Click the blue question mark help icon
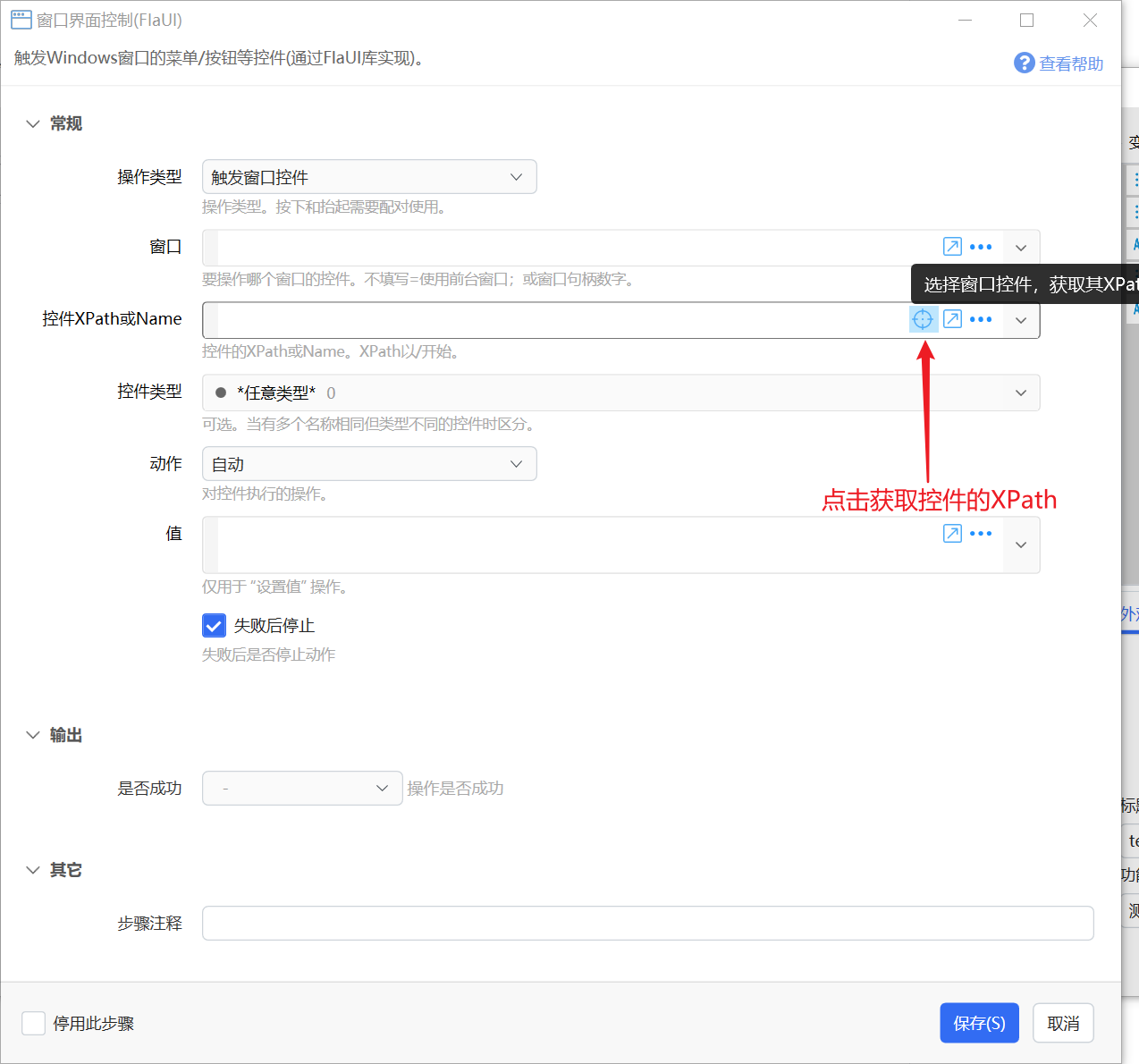Screen dimensions: 1139x1064 (x=1024, y=63)
